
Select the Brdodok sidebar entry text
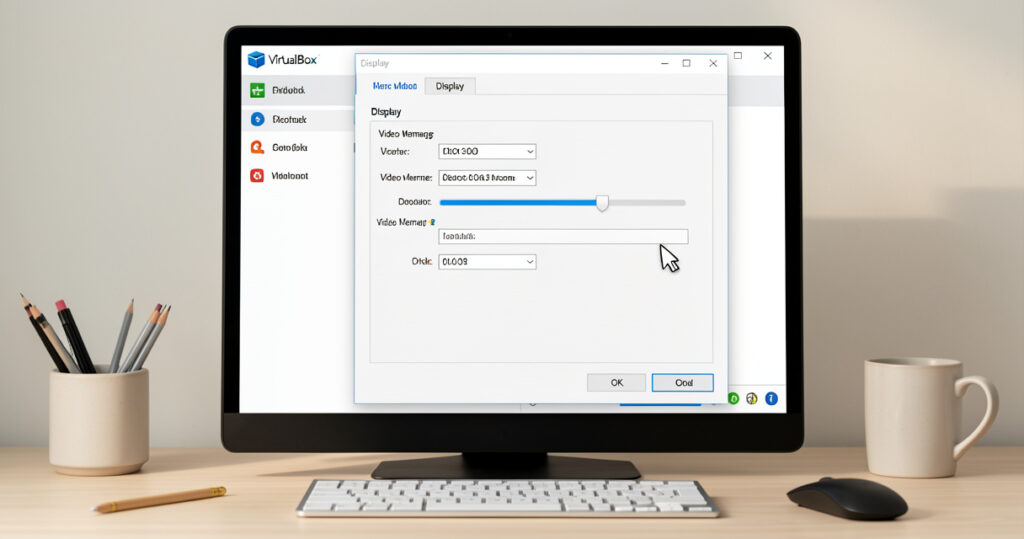[x=288, y=90]
